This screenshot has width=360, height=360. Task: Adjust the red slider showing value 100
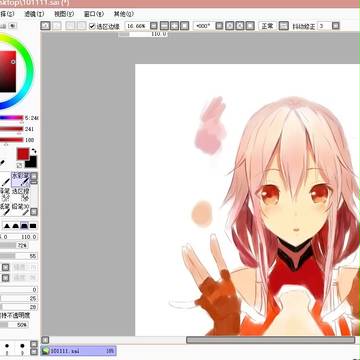tap(12, 140)
